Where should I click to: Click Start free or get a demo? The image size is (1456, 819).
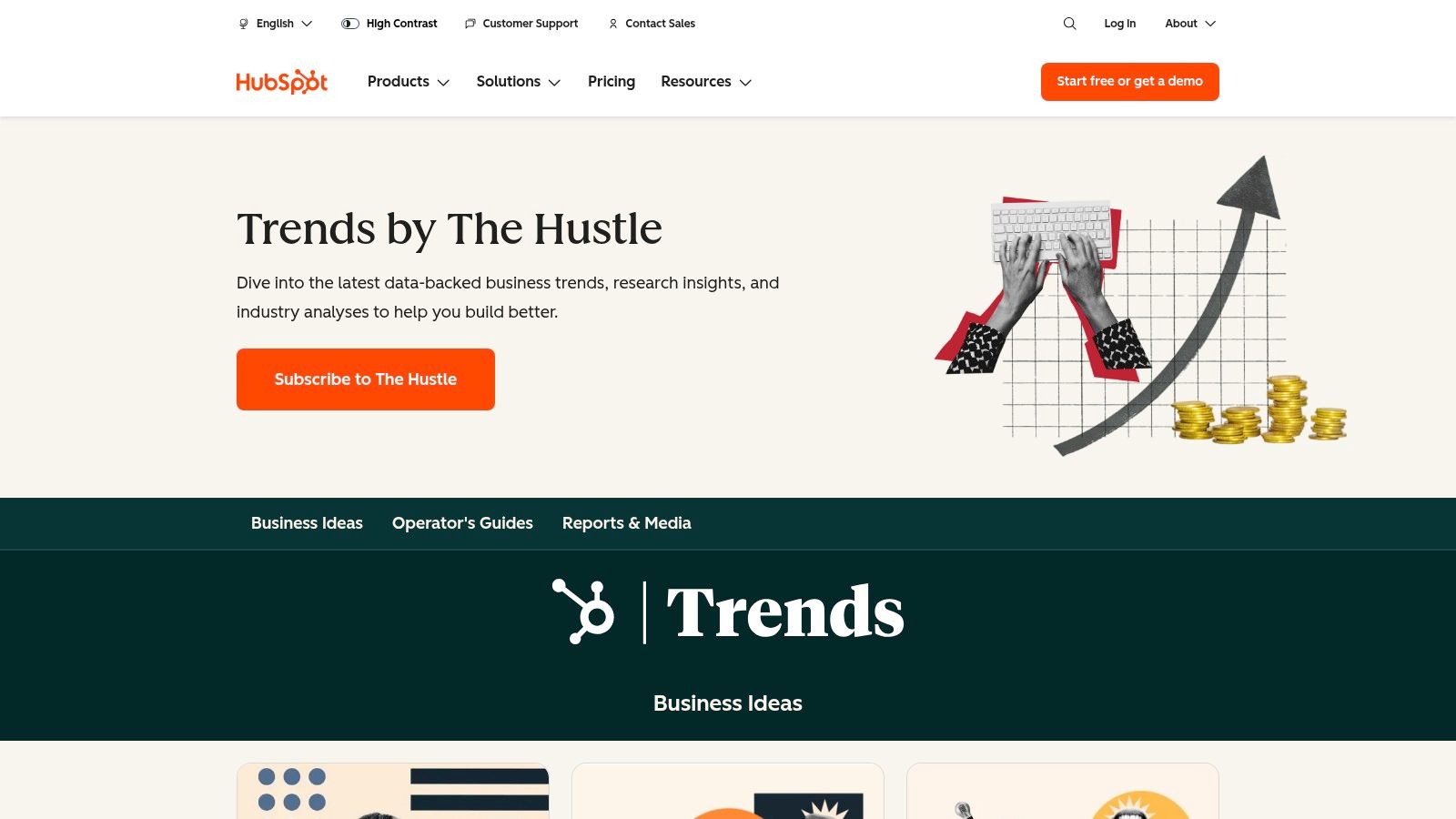[1130, 82]
